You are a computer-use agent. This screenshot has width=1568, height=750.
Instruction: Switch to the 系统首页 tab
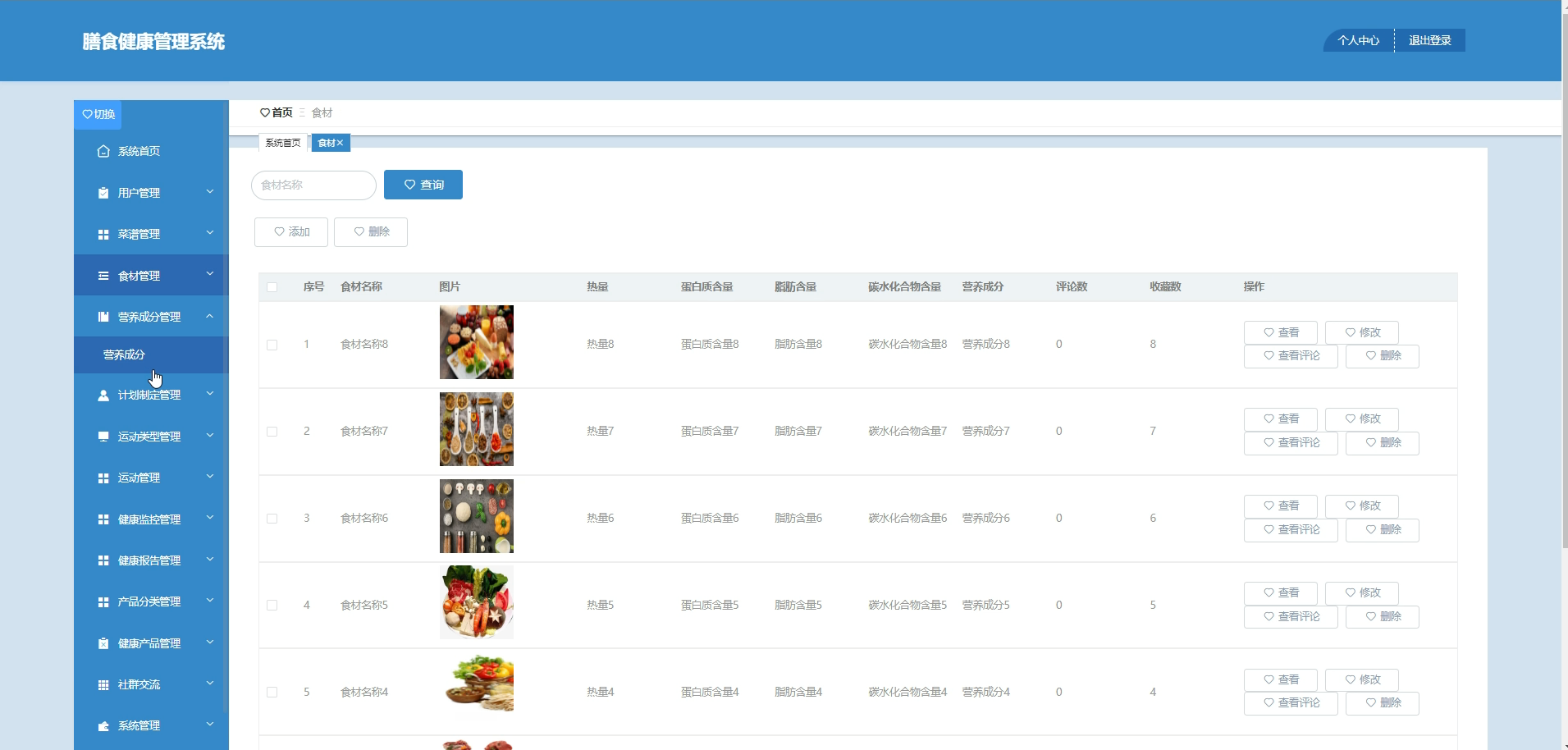[x=283, y=143]
